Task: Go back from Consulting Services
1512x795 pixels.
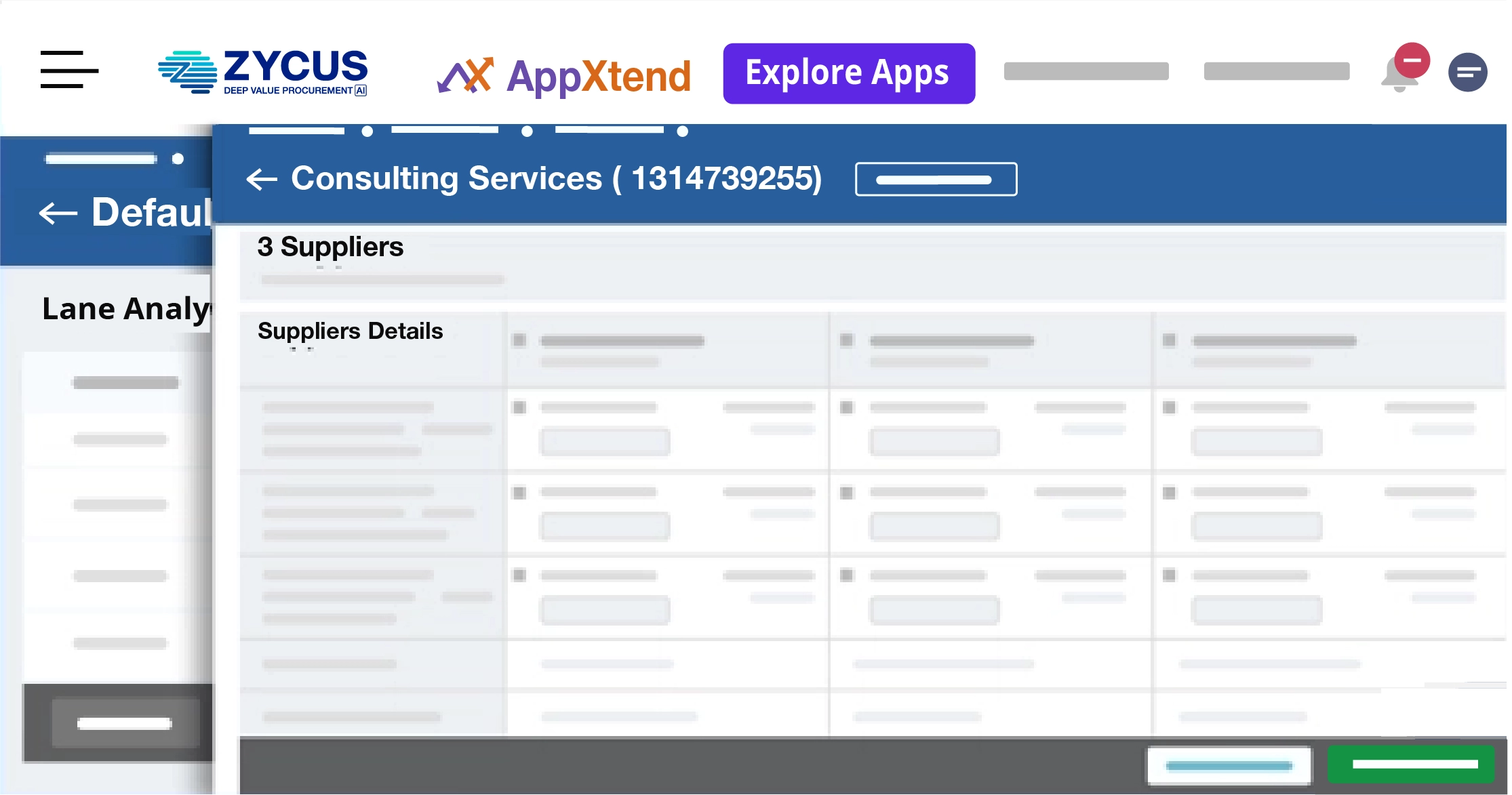Action: coord(262,180)
